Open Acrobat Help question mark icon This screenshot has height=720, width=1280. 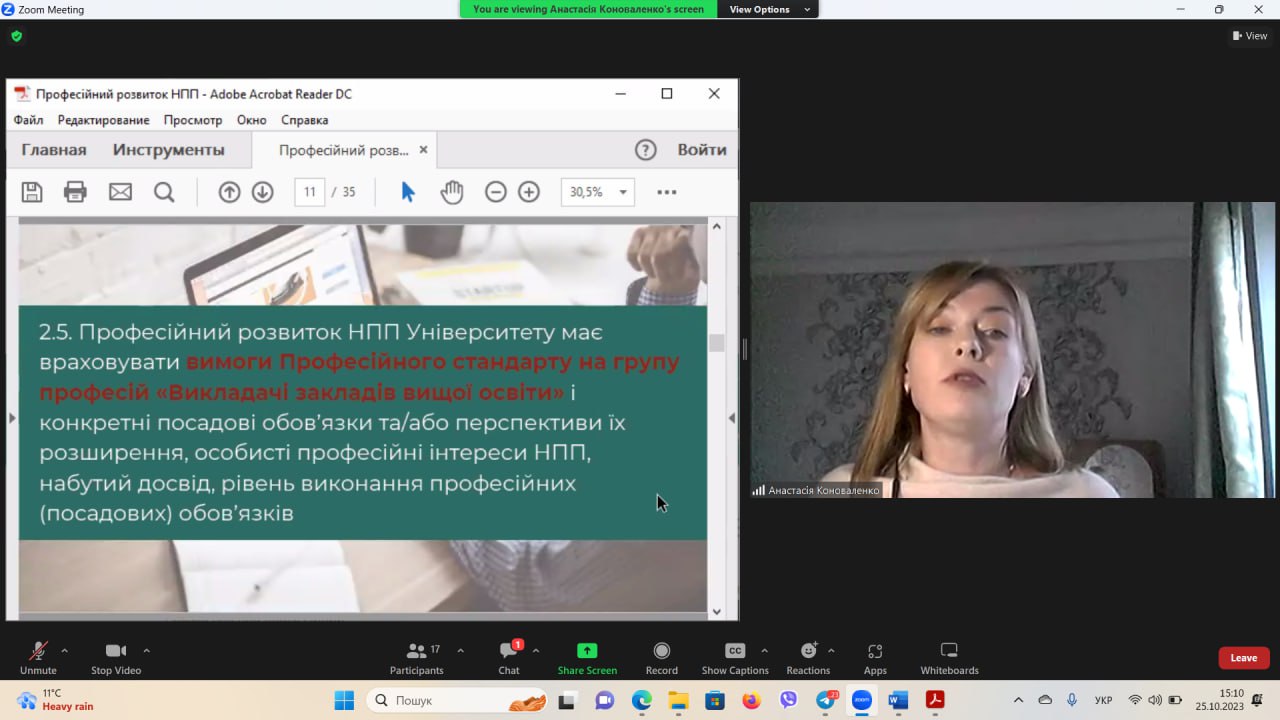point(646,150)
